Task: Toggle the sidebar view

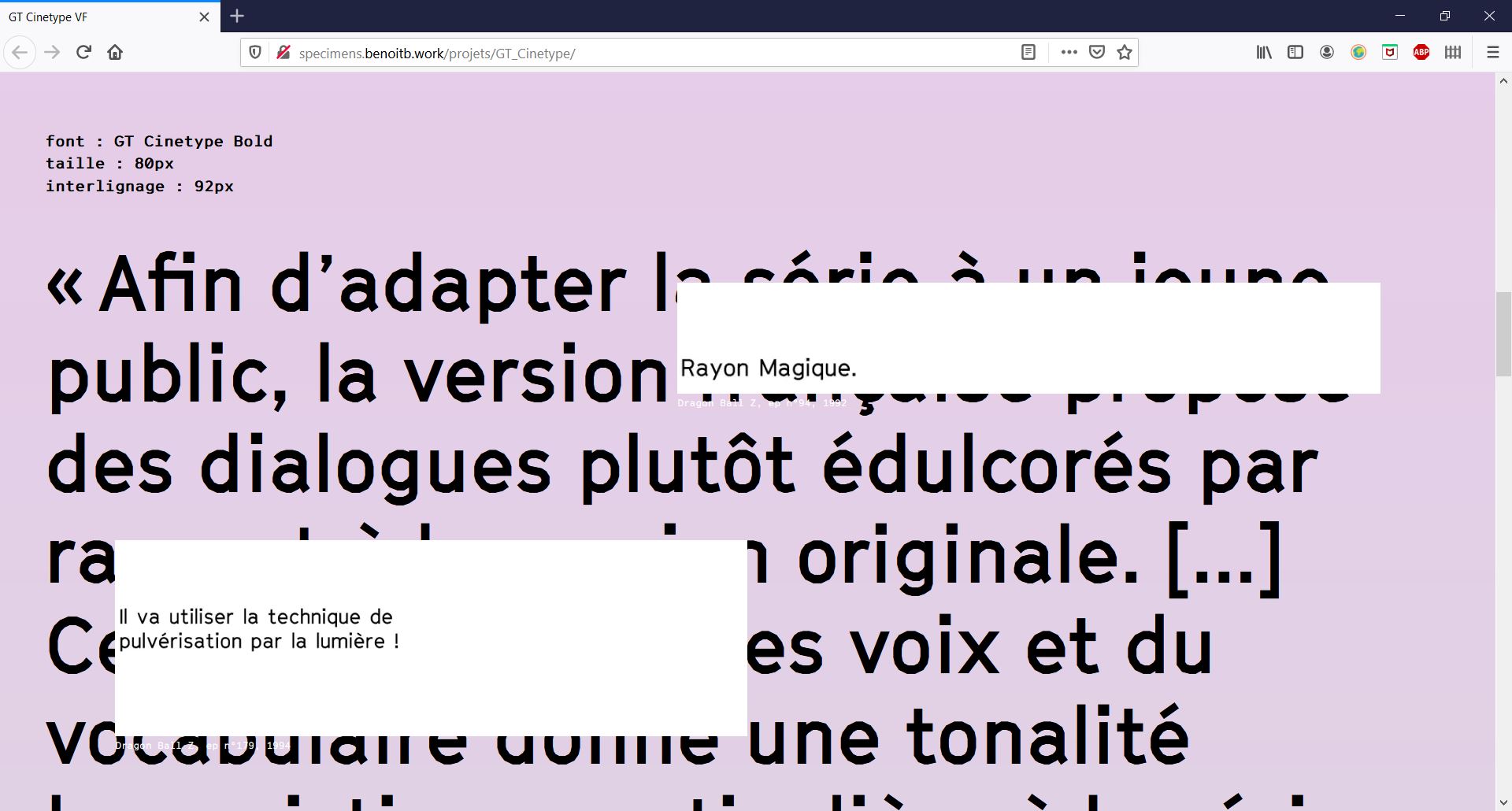Action: (1295, 53)
